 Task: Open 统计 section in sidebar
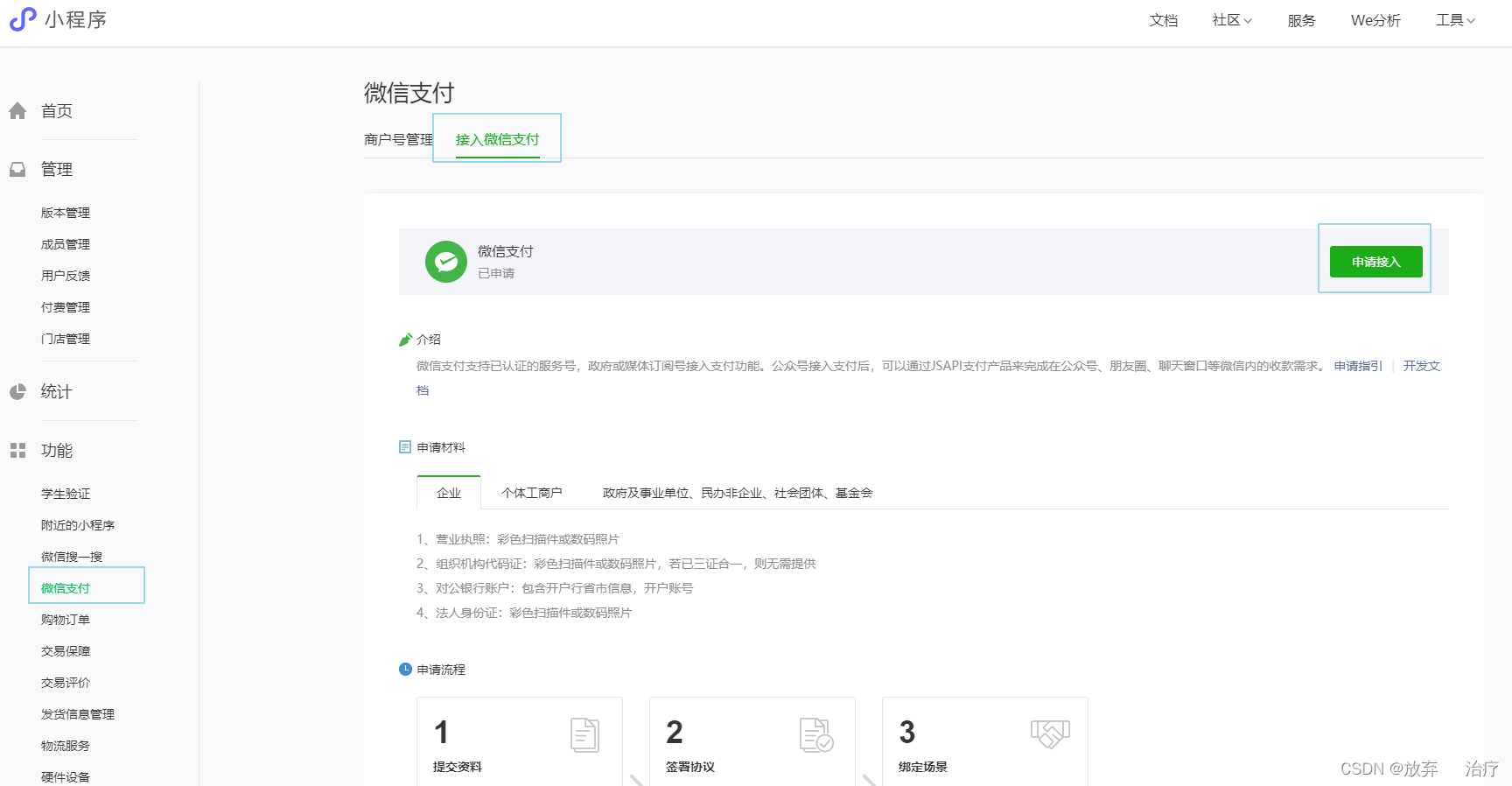coord(57,391)
